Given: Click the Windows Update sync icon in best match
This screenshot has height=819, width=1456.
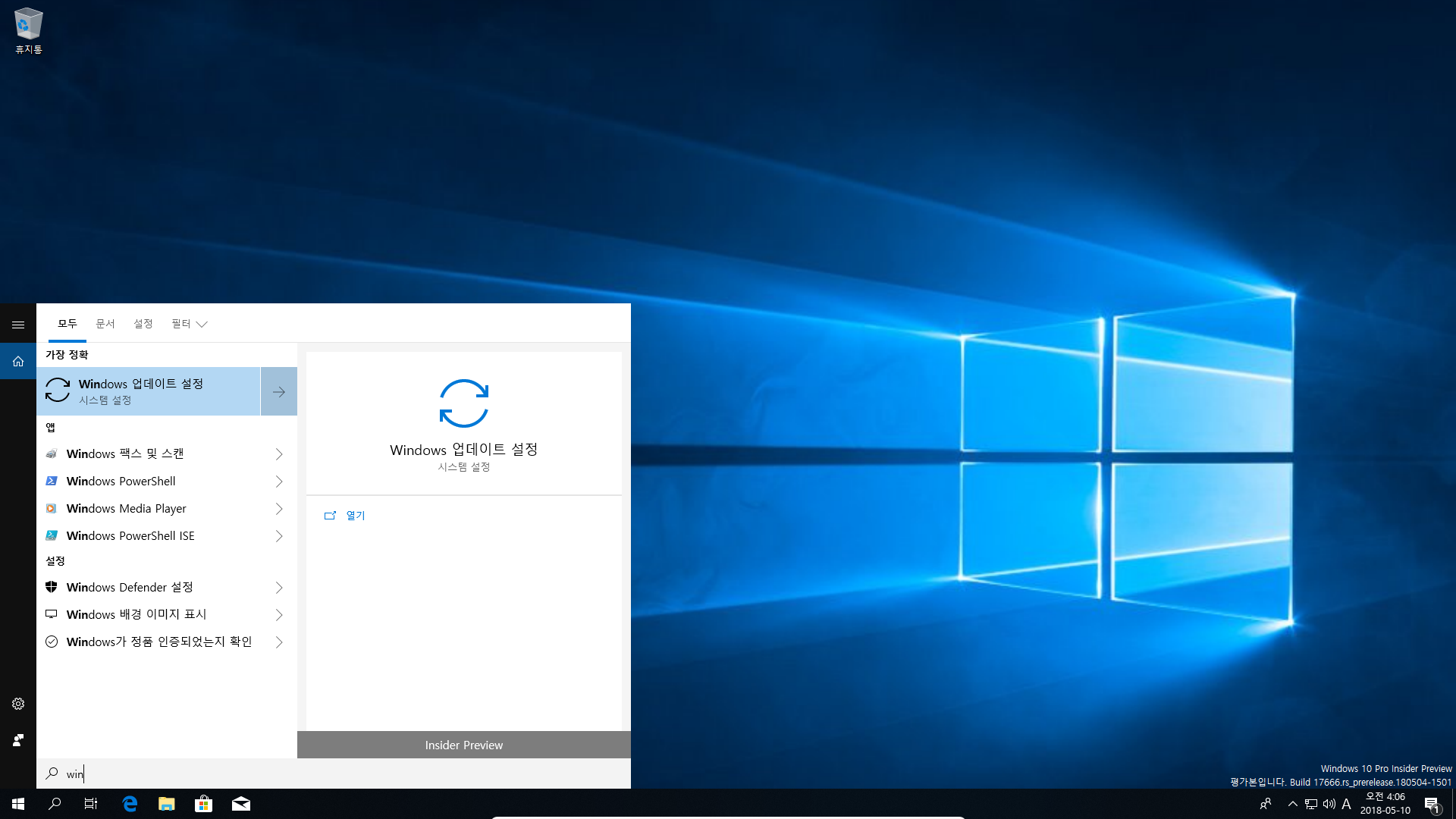Looking at the screenshot, I should [58, 391].
